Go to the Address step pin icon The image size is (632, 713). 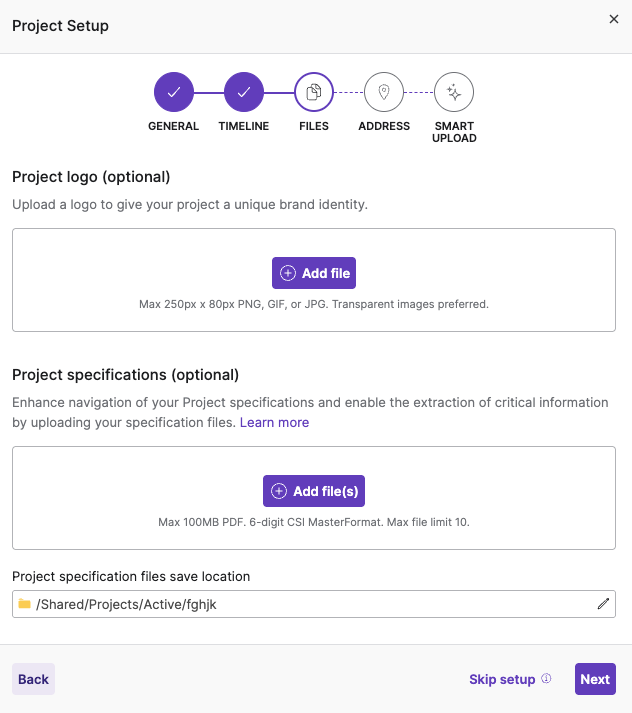[x=384, y=92]
